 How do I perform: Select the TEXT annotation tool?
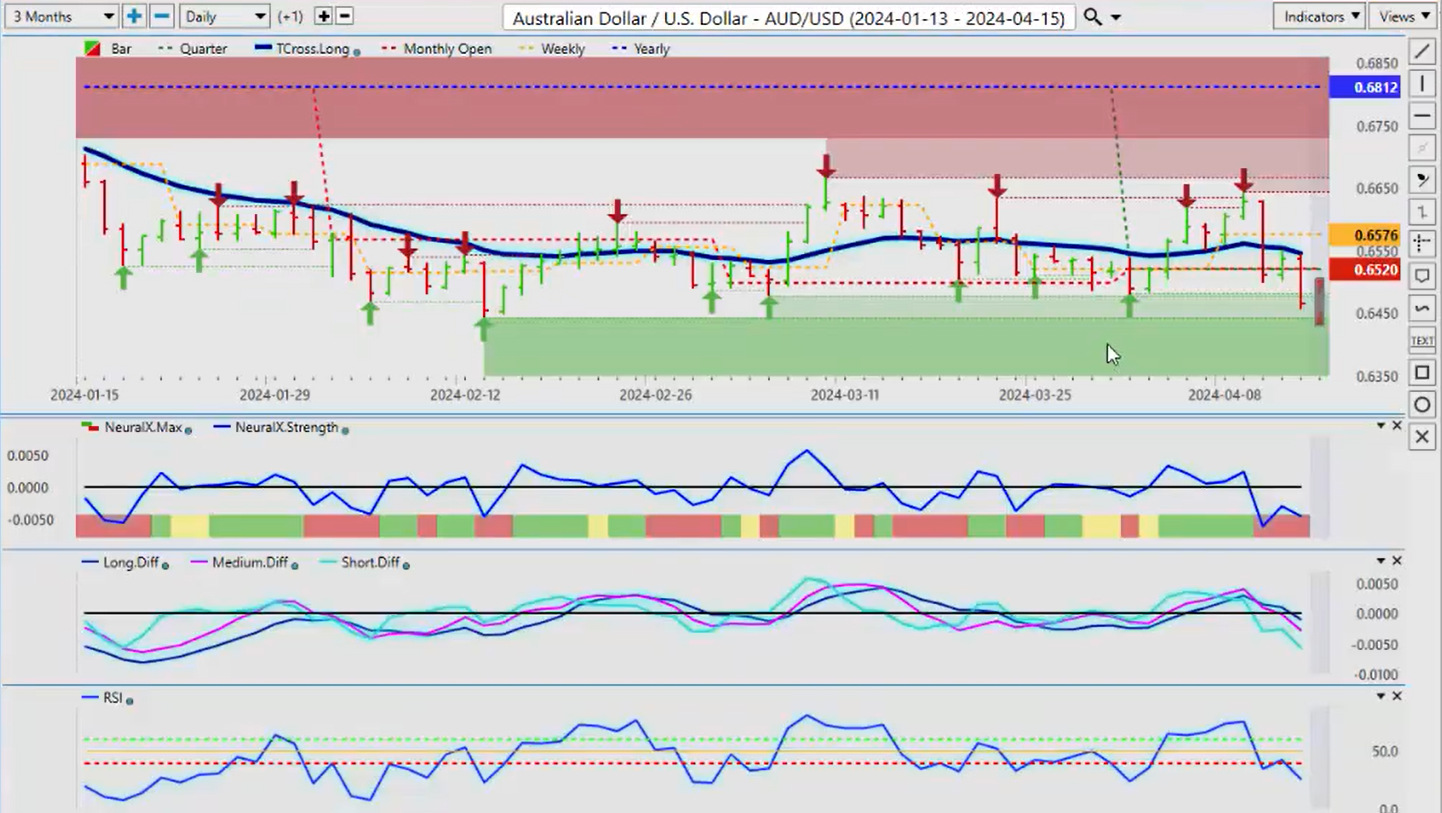point(1421,341)
